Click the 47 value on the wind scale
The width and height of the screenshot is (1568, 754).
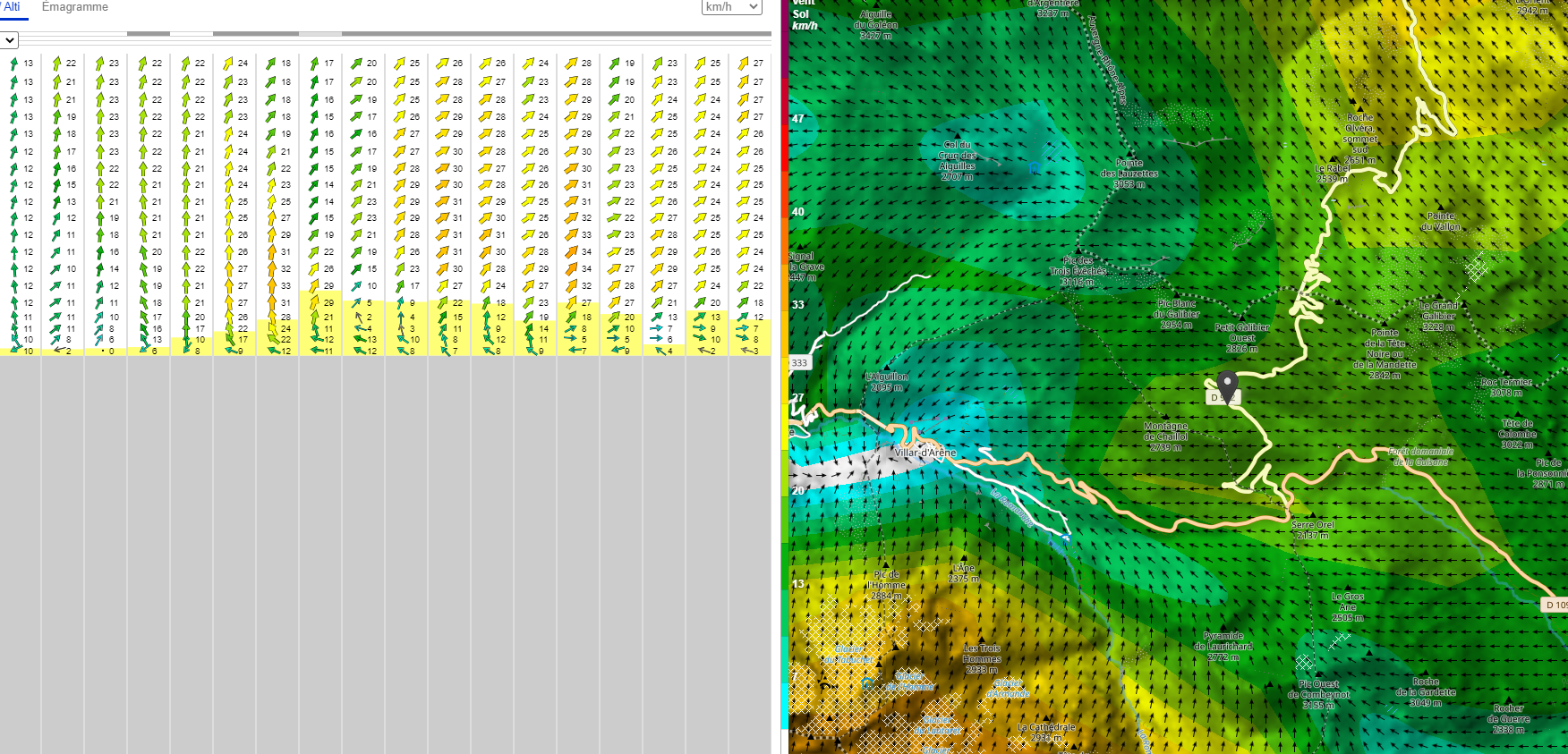tap(797, 118)
